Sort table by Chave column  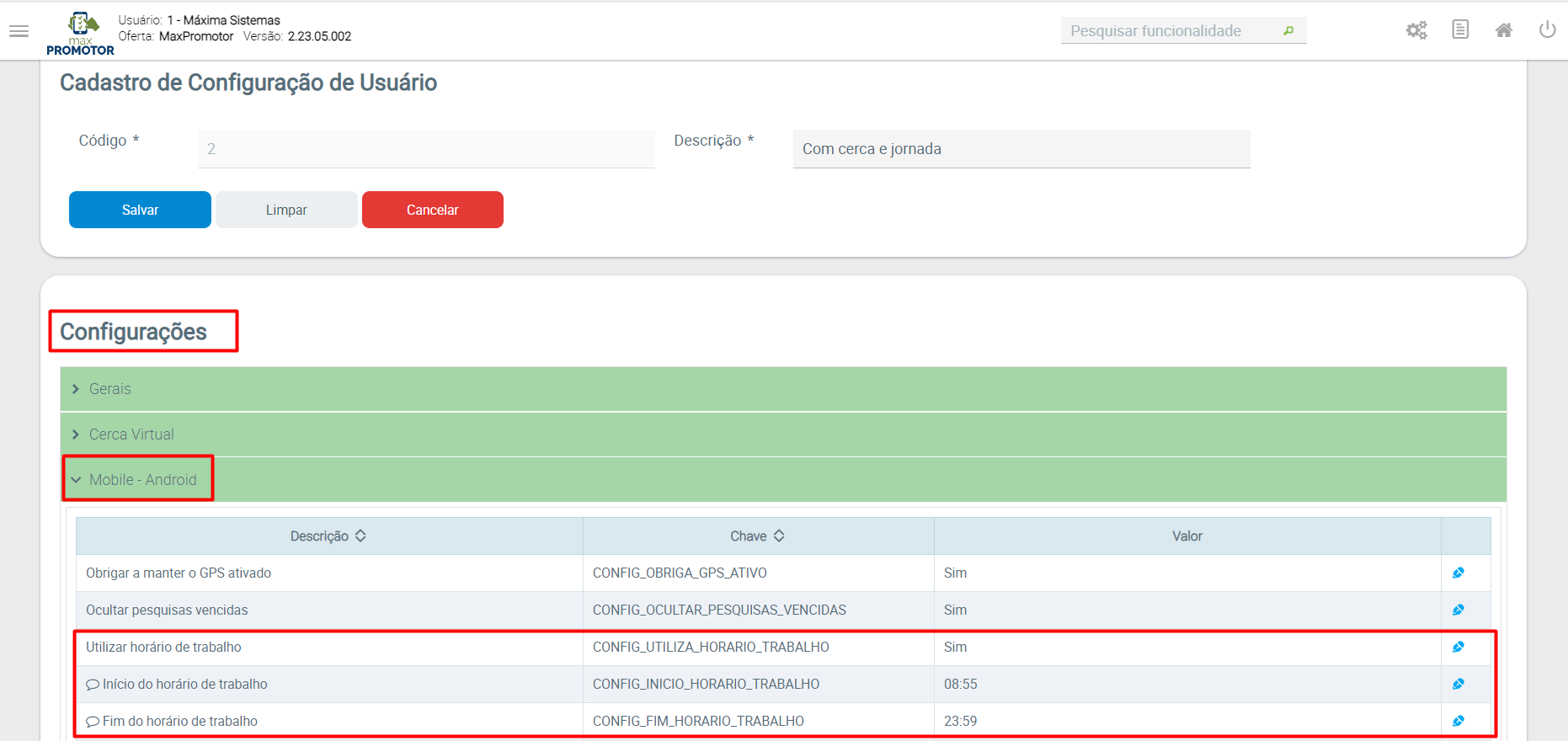[x=757, y=536]
